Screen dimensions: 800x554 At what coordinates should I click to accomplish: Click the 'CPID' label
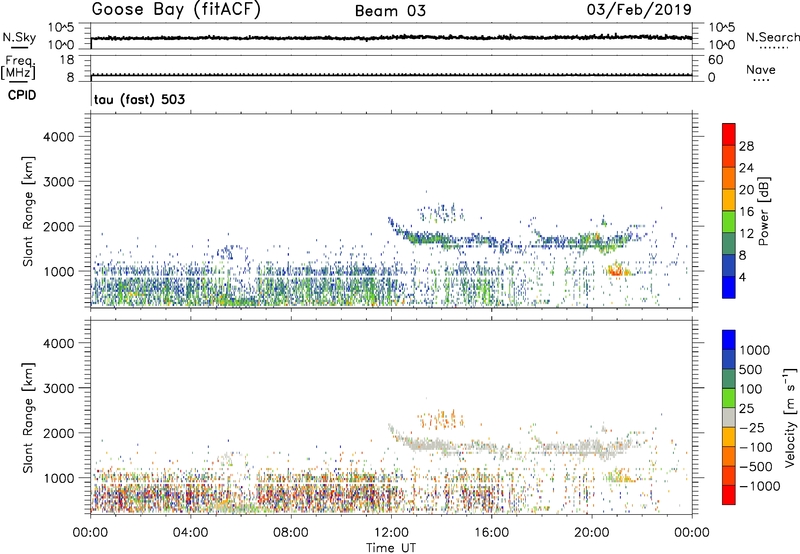(22, 95)
